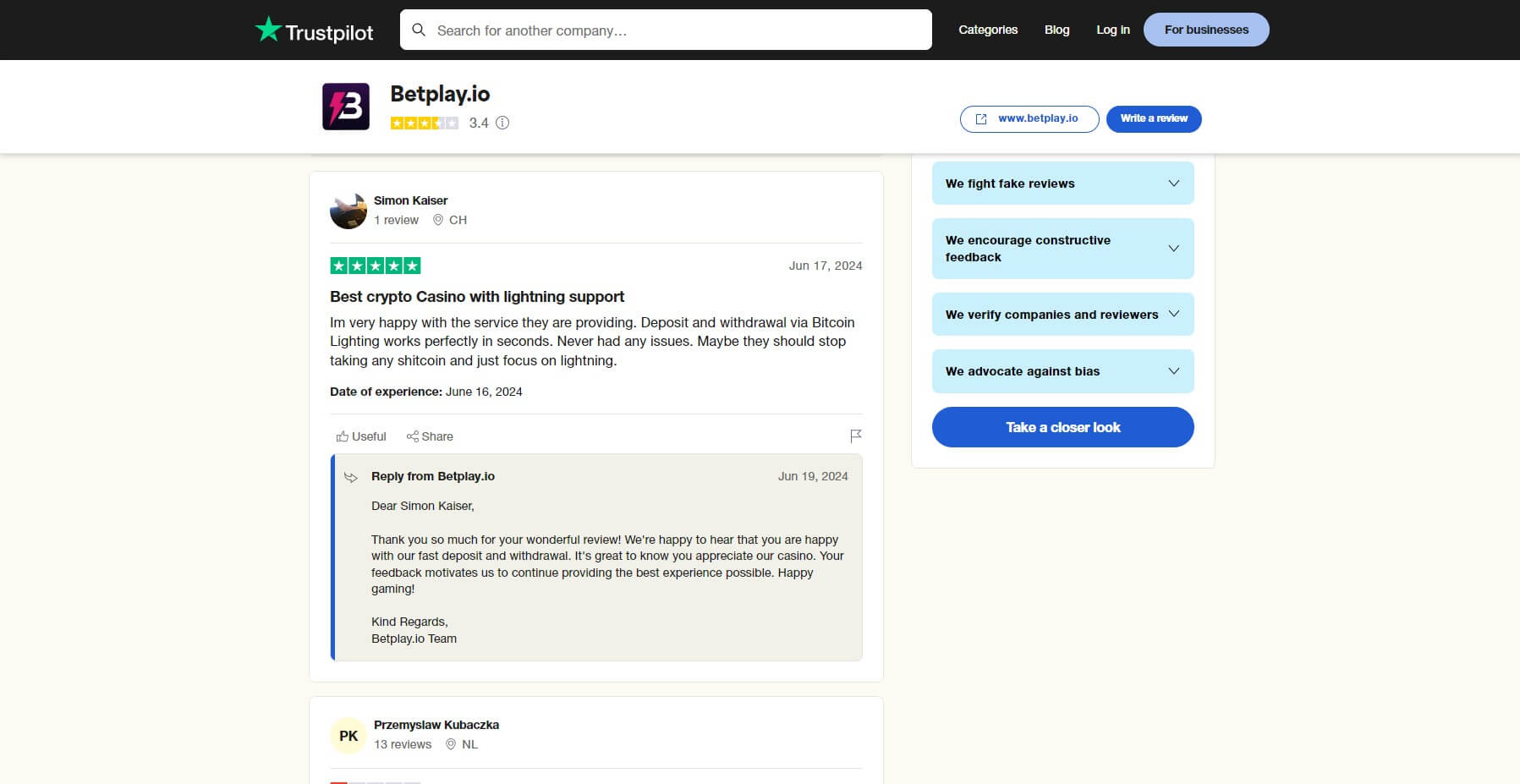The image size is (1520, 784).
Task: Click the Take a closer look button
Action: point(1062,427)
